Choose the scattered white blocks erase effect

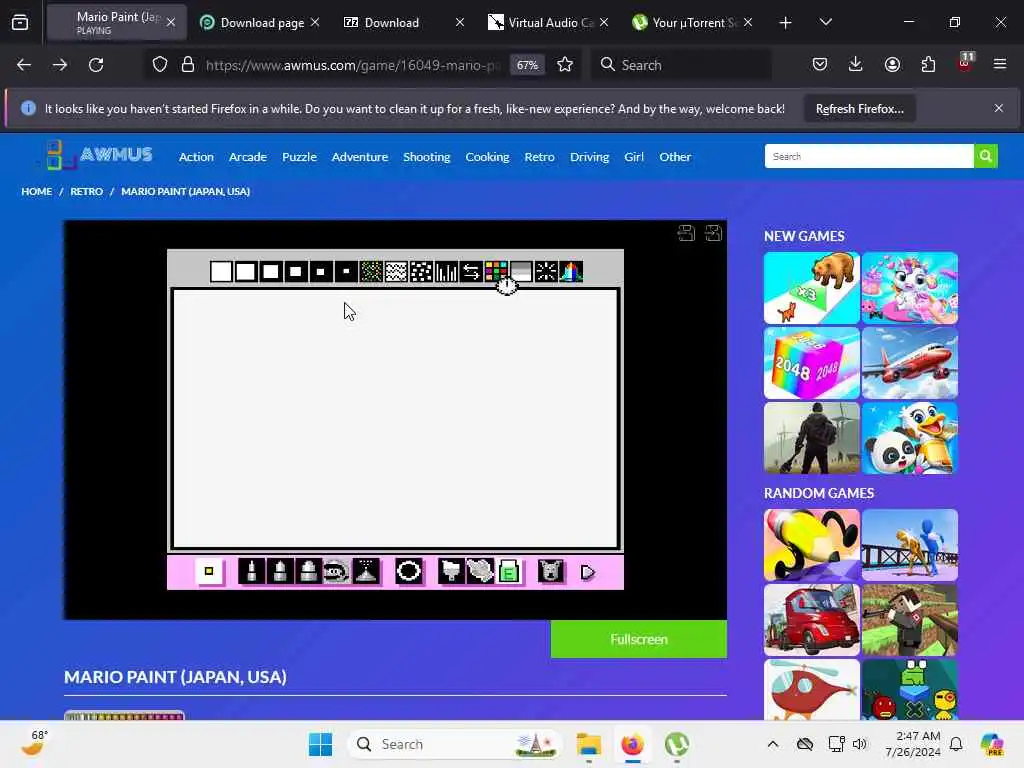(421, 271)
